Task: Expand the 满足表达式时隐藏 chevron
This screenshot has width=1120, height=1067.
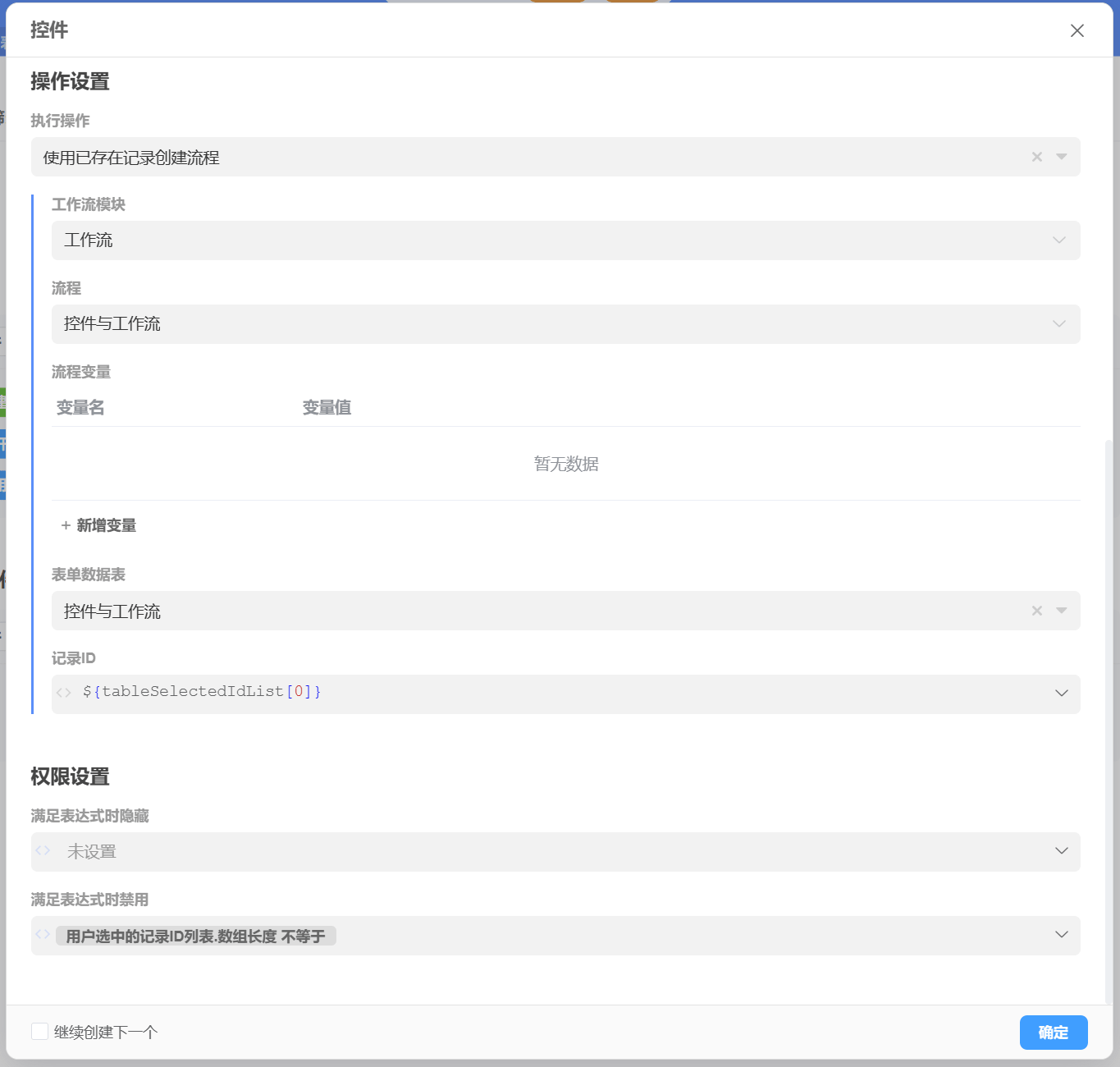Action: coord(1061,851)
